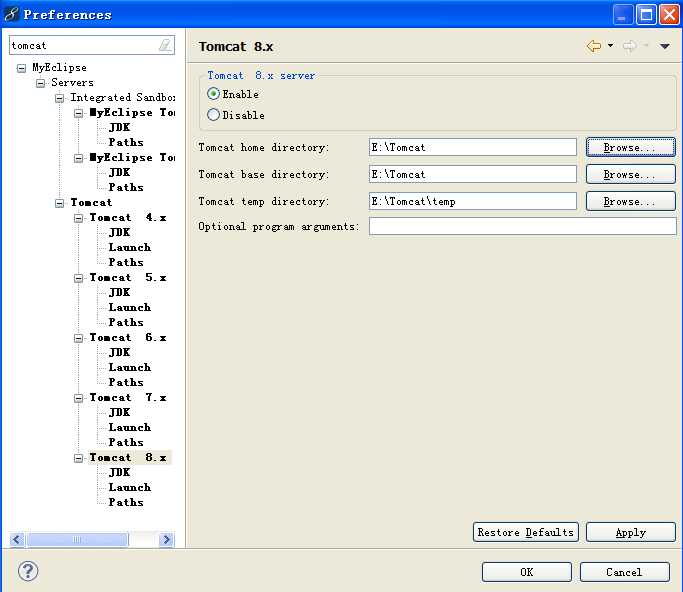Go back using the yellow back arrow
Image resolution: width=683 pixels, height=592 pixels.
tap(594, 46)
